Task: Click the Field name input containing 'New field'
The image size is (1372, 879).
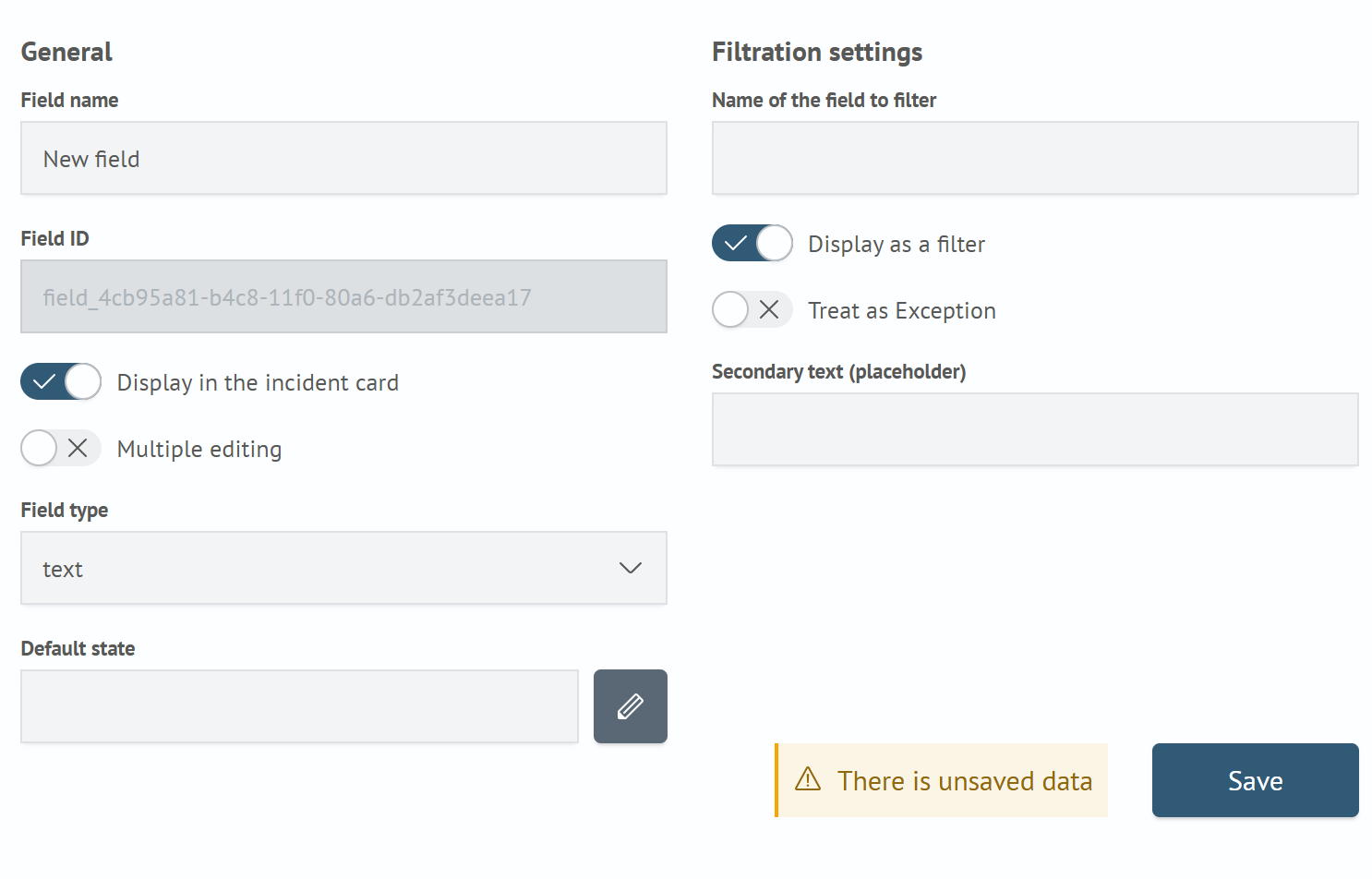Action: pyautogui.click(x=343, y=158)
